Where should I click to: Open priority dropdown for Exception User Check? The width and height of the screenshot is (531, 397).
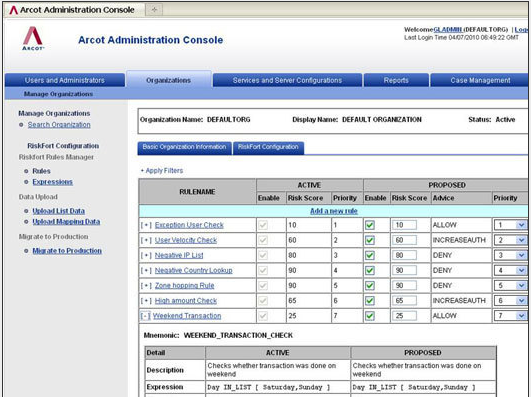click(x=510, y=225)
